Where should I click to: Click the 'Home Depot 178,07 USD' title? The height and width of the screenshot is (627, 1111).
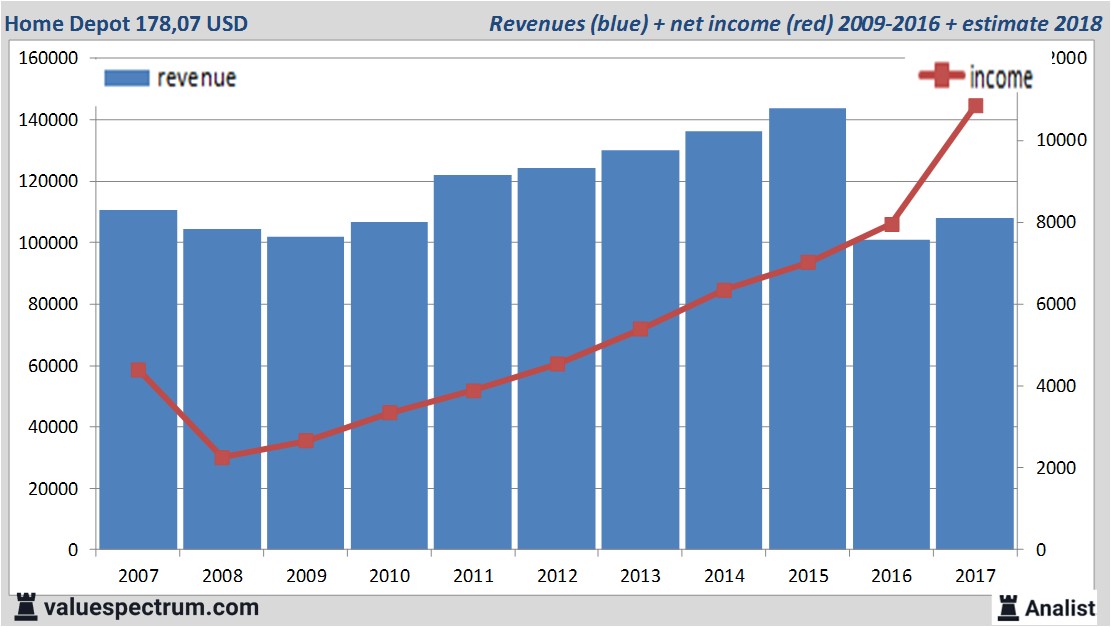point(126,23)
